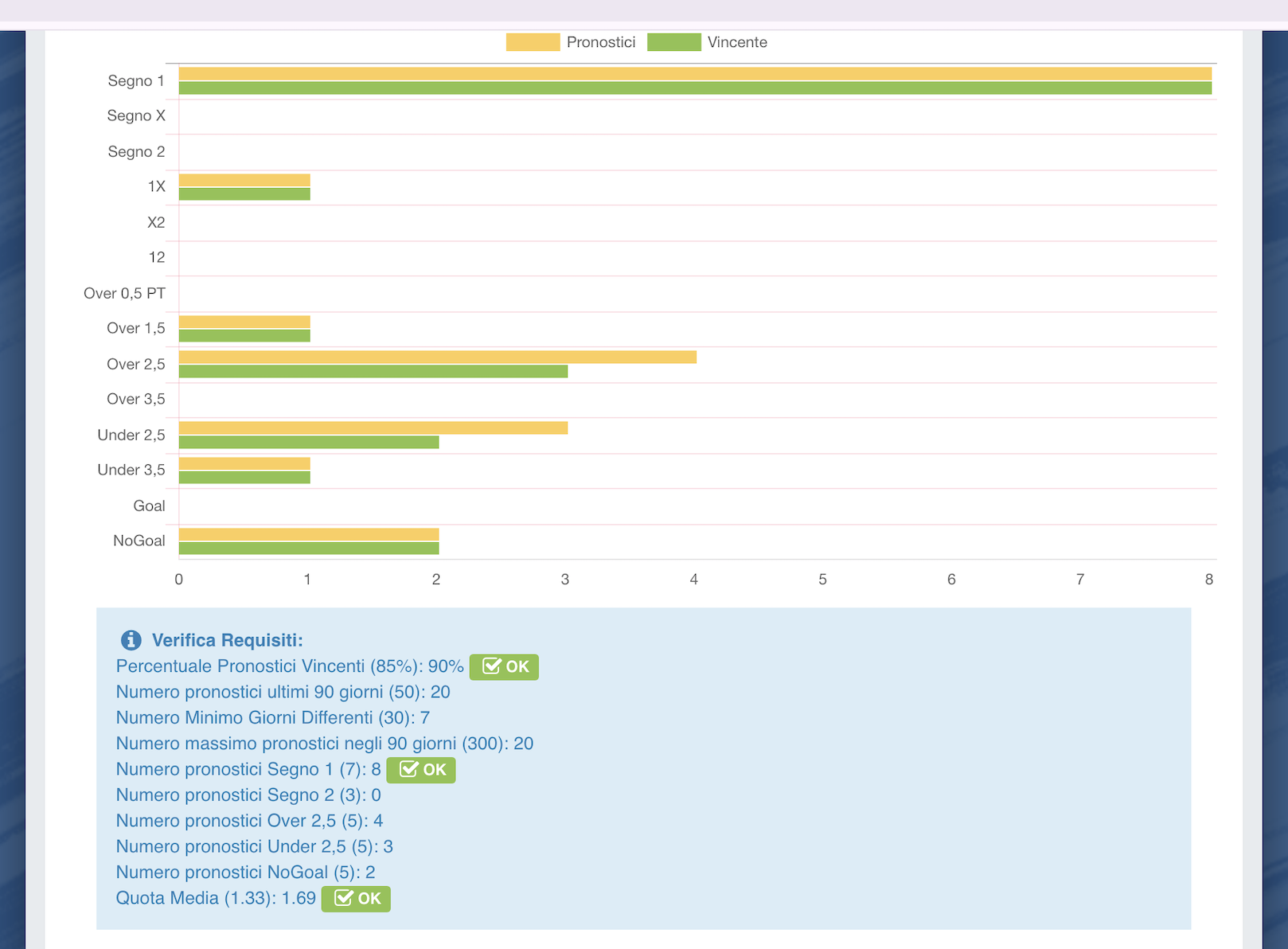The width and height of the screenshot is (1288, 949).
Task: Click the OK checkmark badge for Percentuale Pronostici Vincenti
Action: coord(504,667)
